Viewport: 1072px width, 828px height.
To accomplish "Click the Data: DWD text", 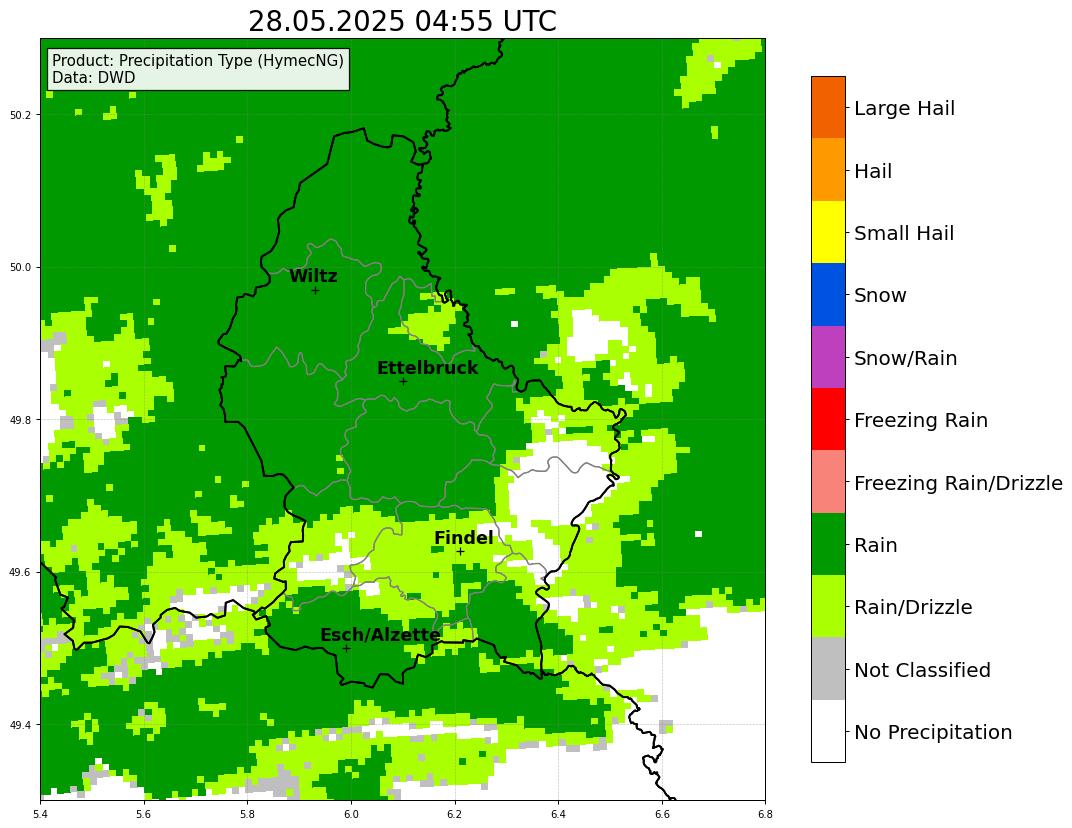I will point(94,77).
